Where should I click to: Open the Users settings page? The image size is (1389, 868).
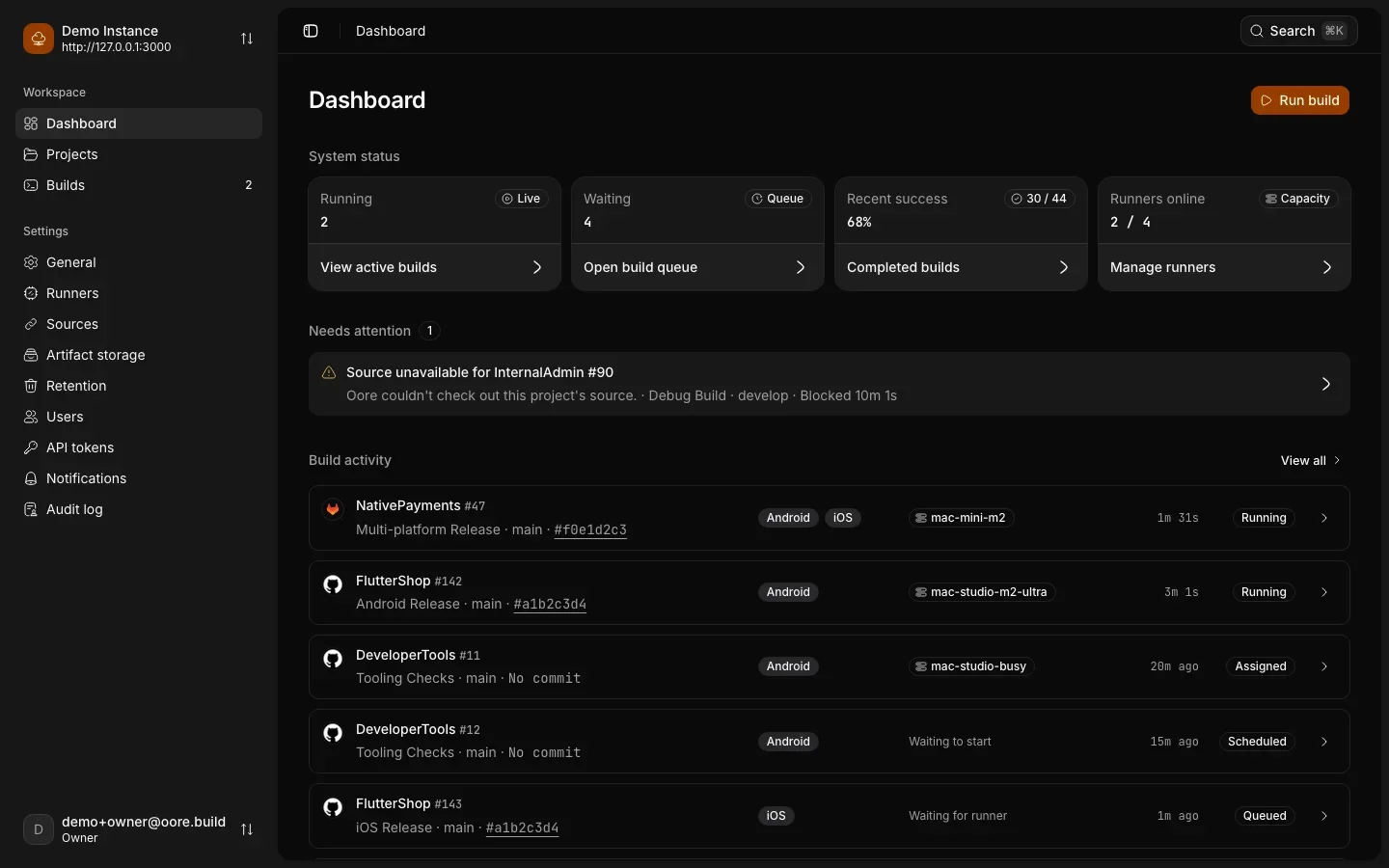(139, 417)
